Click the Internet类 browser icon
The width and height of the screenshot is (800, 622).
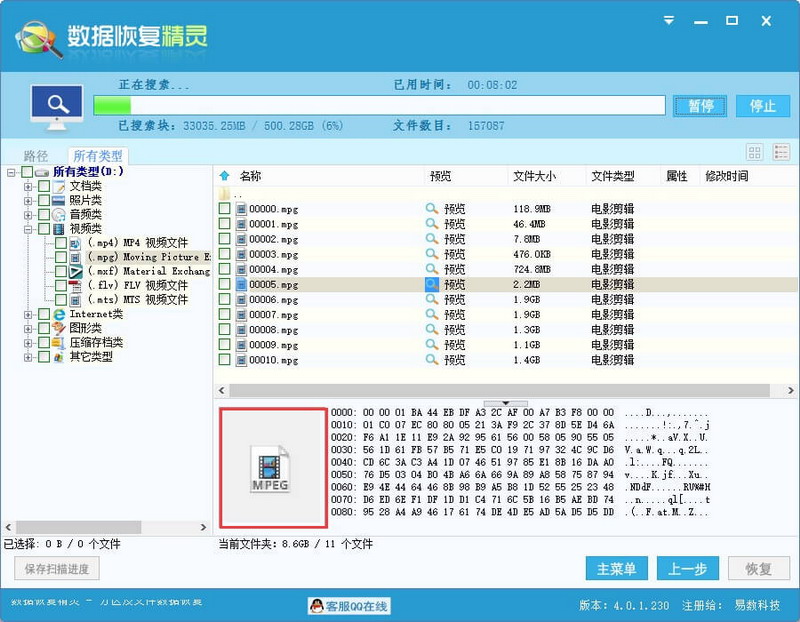[59, 314]
